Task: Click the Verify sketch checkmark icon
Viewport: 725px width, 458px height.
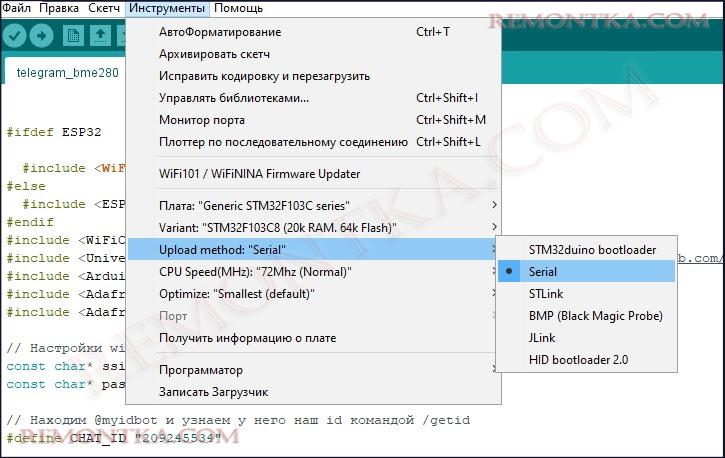Action: (15, 36)
